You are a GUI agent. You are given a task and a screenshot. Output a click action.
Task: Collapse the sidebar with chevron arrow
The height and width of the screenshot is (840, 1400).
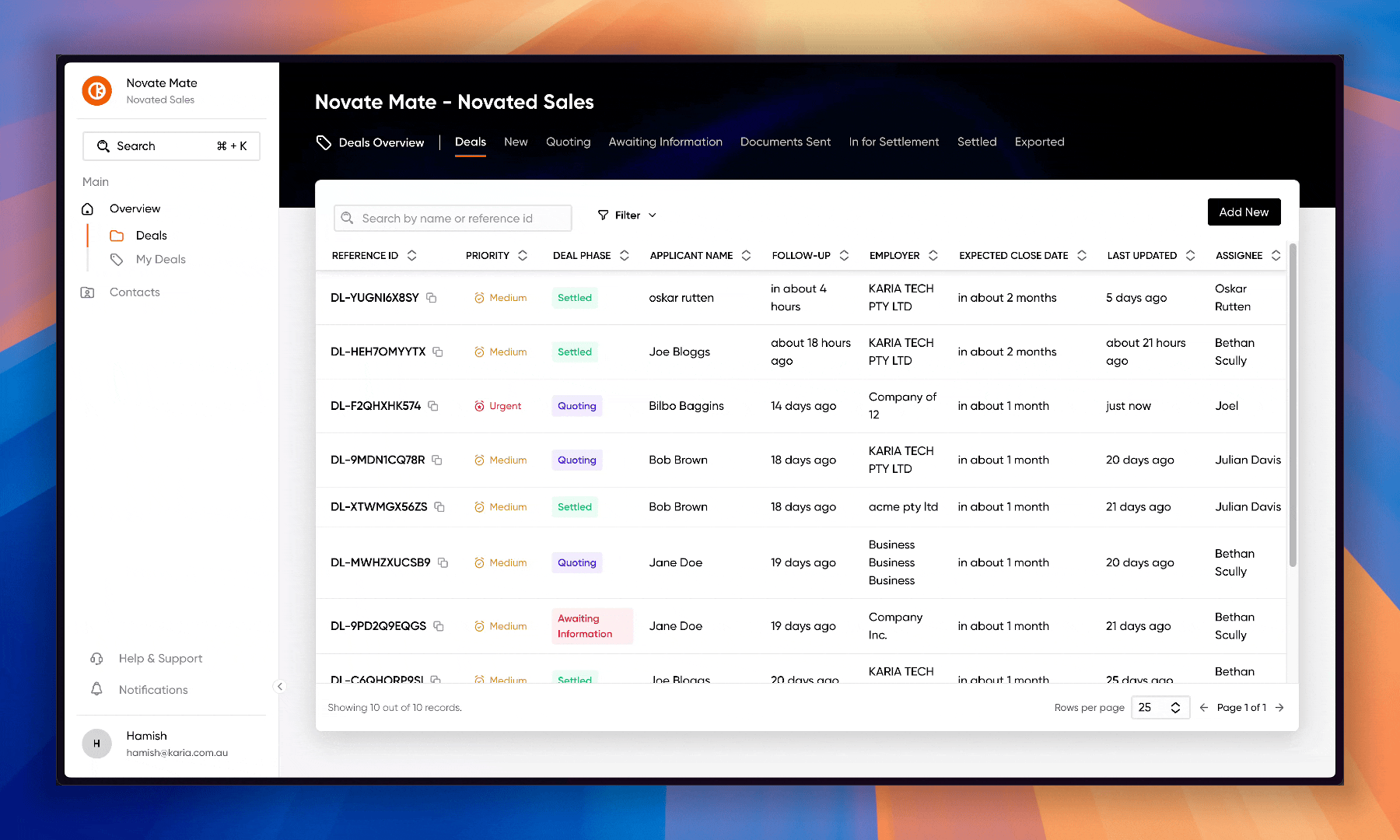(x=280, y=686)
